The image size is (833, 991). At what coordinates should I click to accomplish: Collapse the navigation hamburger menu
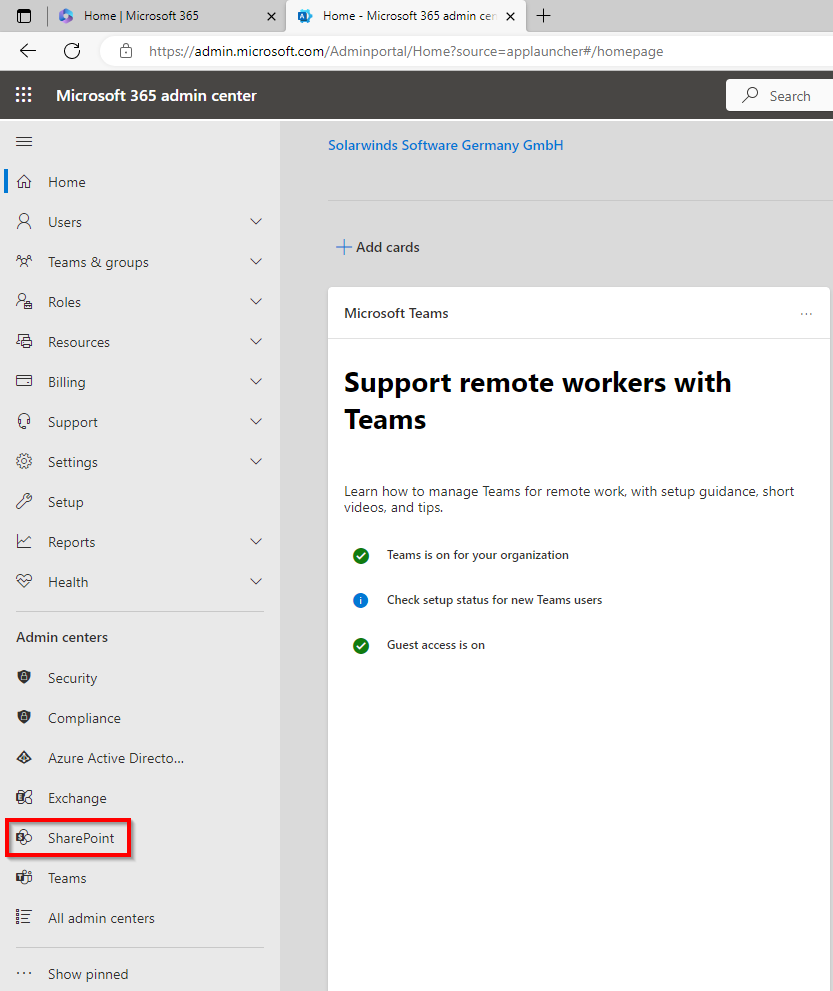(x=24, y=142)
